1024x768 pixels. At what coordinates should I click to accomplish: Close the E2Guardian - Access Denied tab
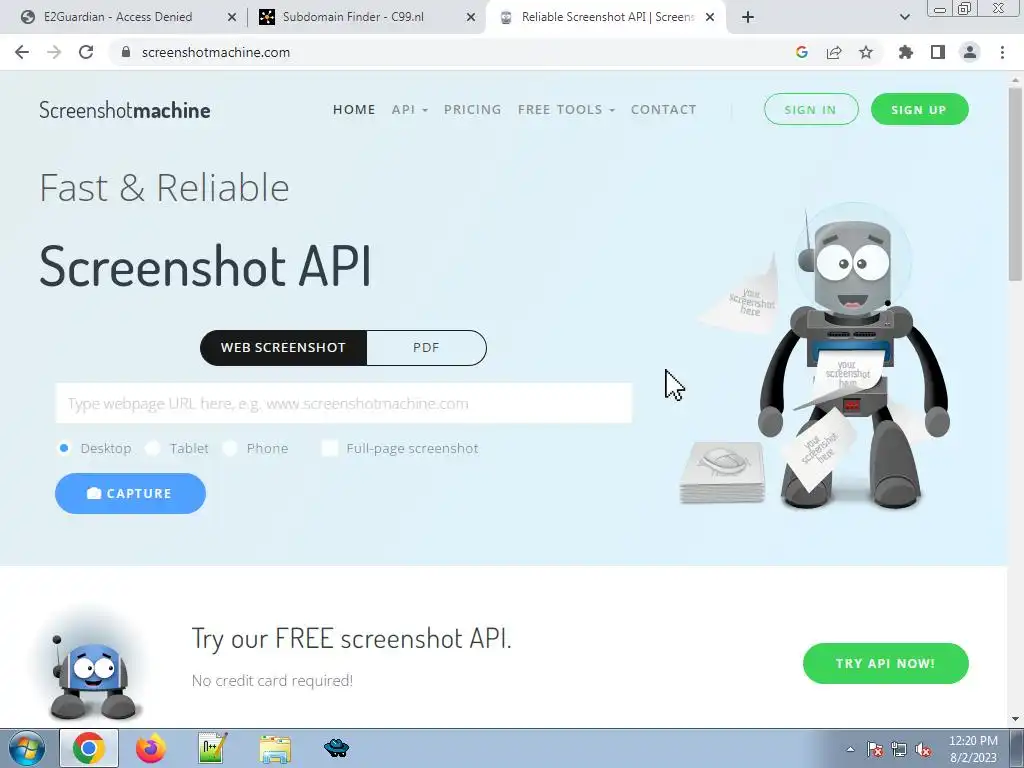click(x=232, y=17)
